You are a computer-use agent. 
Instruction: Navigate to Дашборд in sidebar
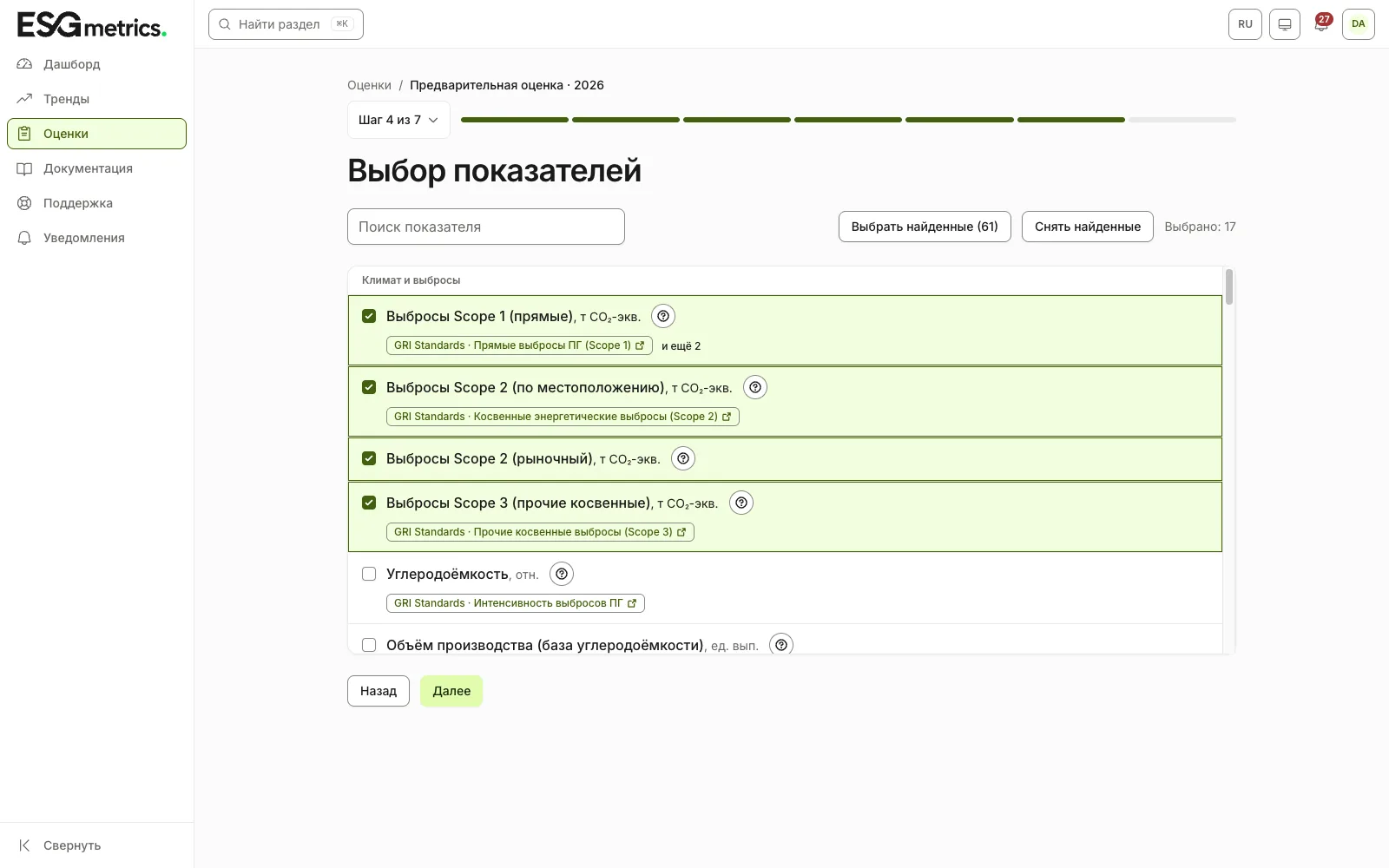coord(96,64)
